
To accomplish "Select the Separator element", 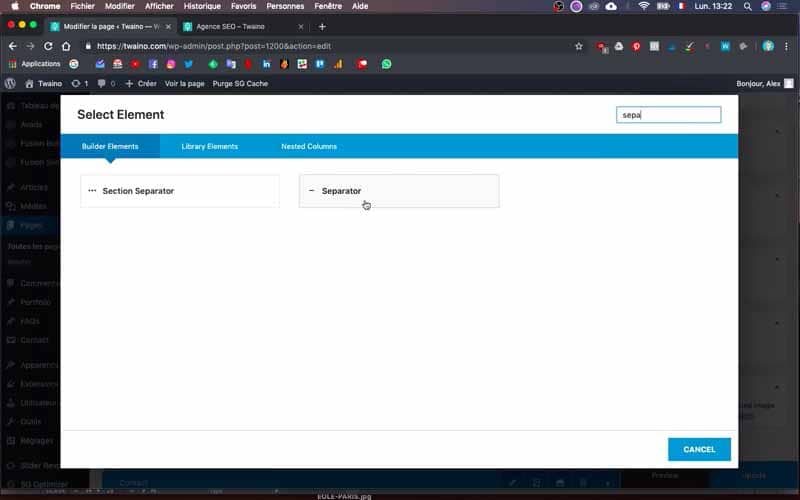I will click(399, 191).
